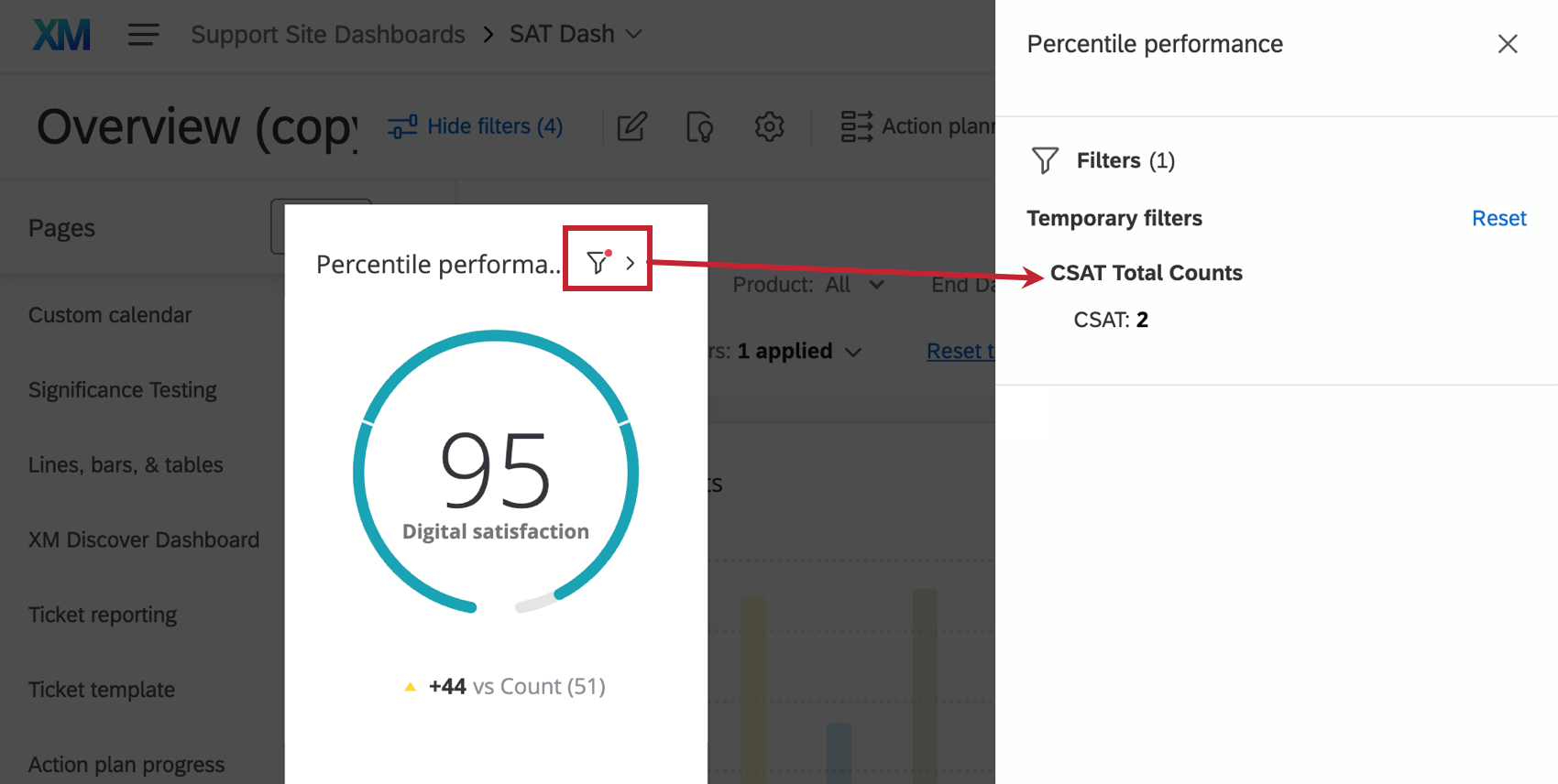
Task: Navigate to XM Discover Dashboard page
Action: point(143,539)
